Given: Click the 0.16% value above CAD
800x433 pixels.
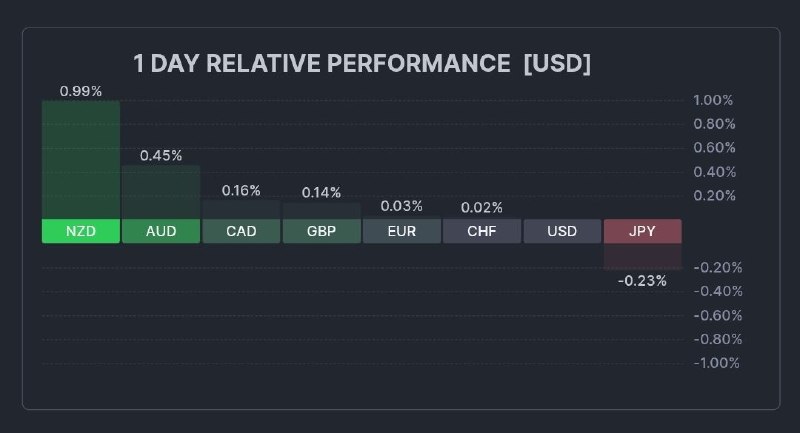Looking at the screenshot, I should 241,190.
